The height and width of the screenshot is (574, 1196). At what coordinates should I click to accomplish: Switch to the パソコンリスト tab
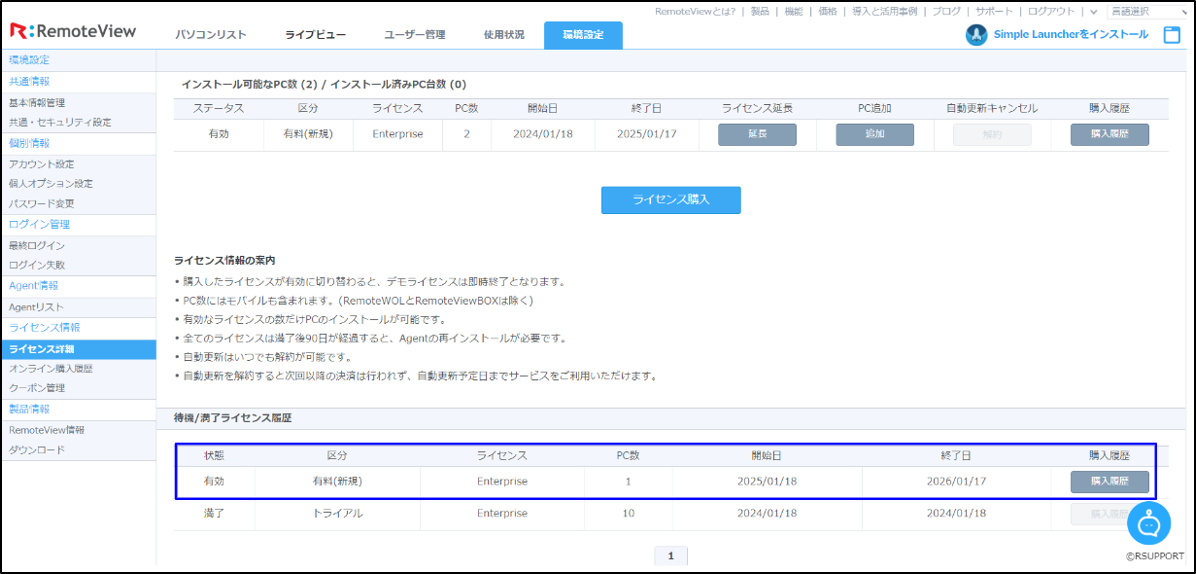211,35
